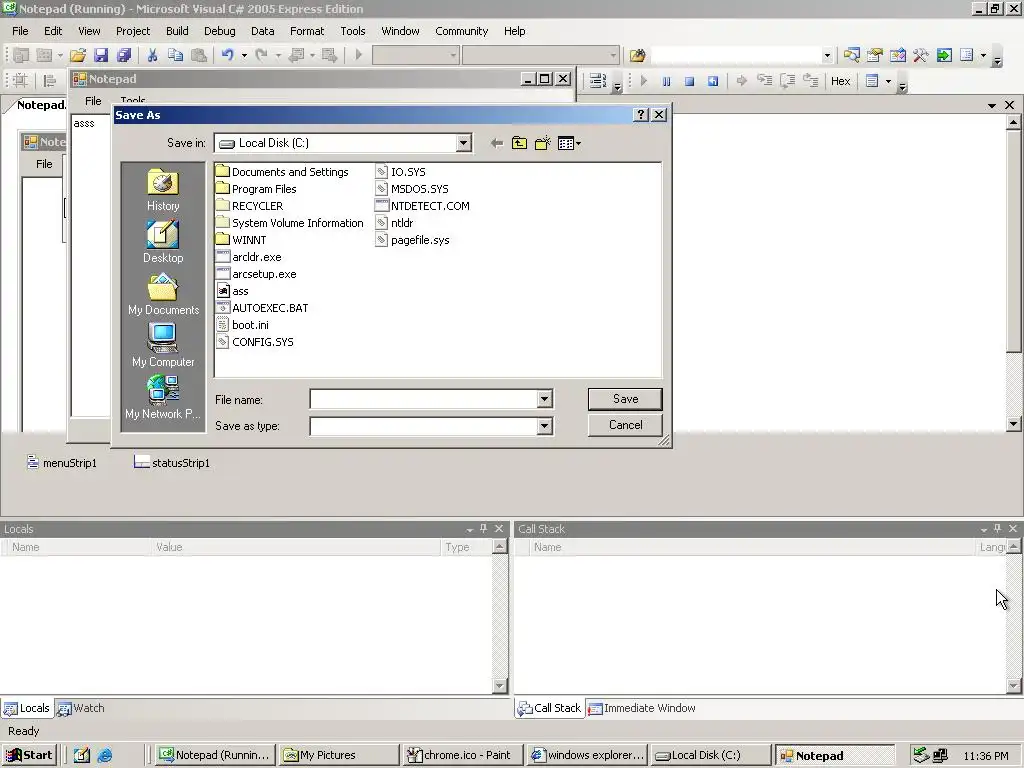Pin the Locals panel with auto-hide pushpin
Image resolution: width=1024 pixels, height=768 pixels.
(484, 529)
